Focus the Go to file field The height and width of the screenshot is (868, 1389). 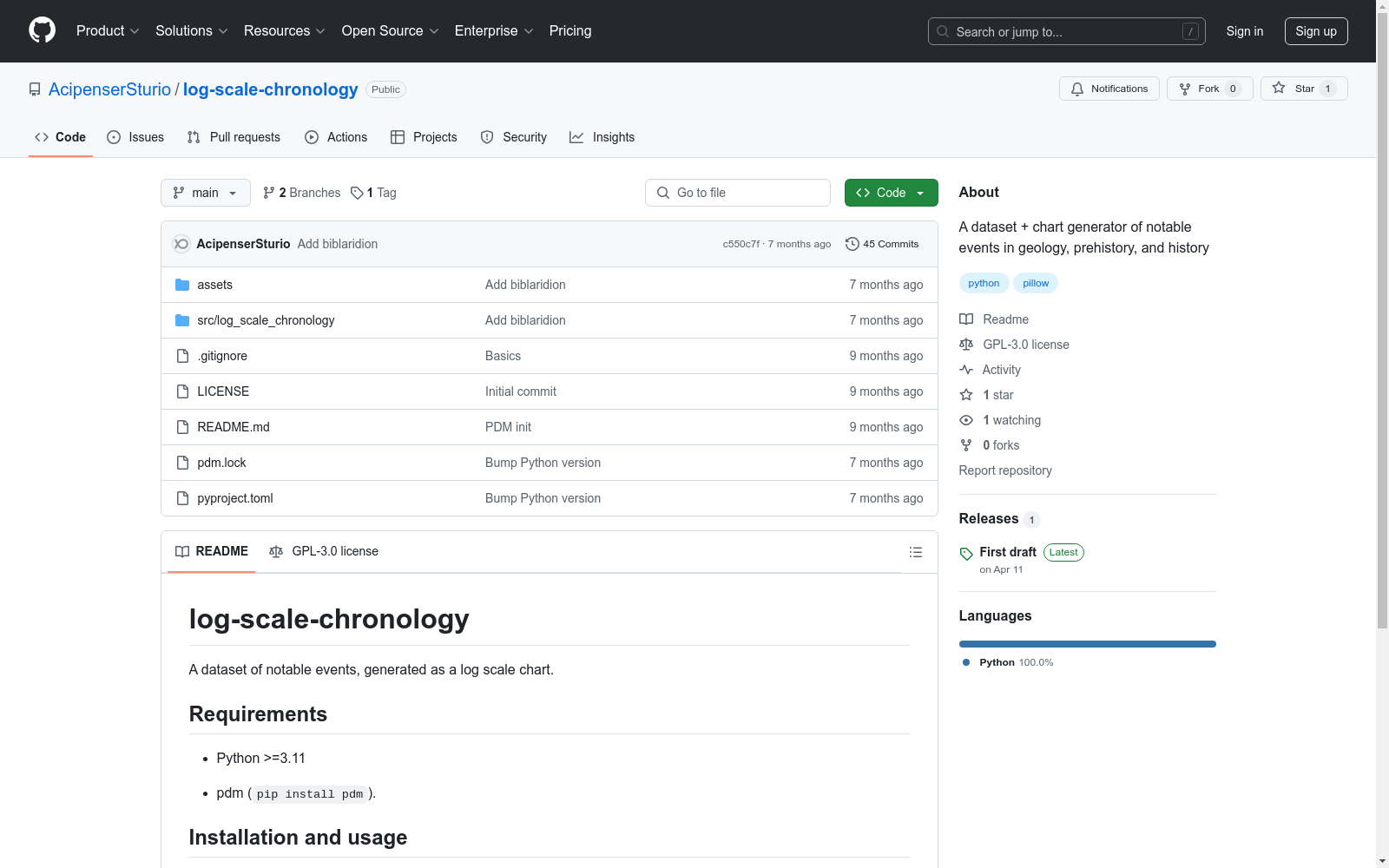coord(738,193)
